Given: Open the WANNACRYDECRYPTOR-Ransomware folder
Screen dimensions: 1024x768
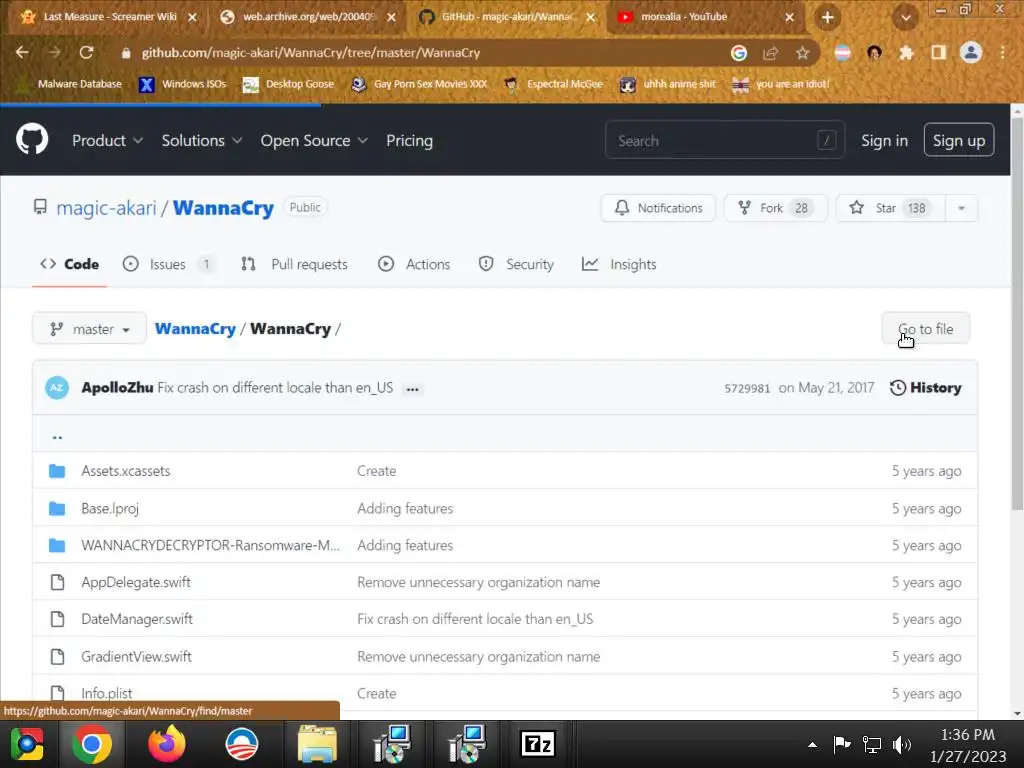Looking at the screenshot, I should [x=210, y=545].
